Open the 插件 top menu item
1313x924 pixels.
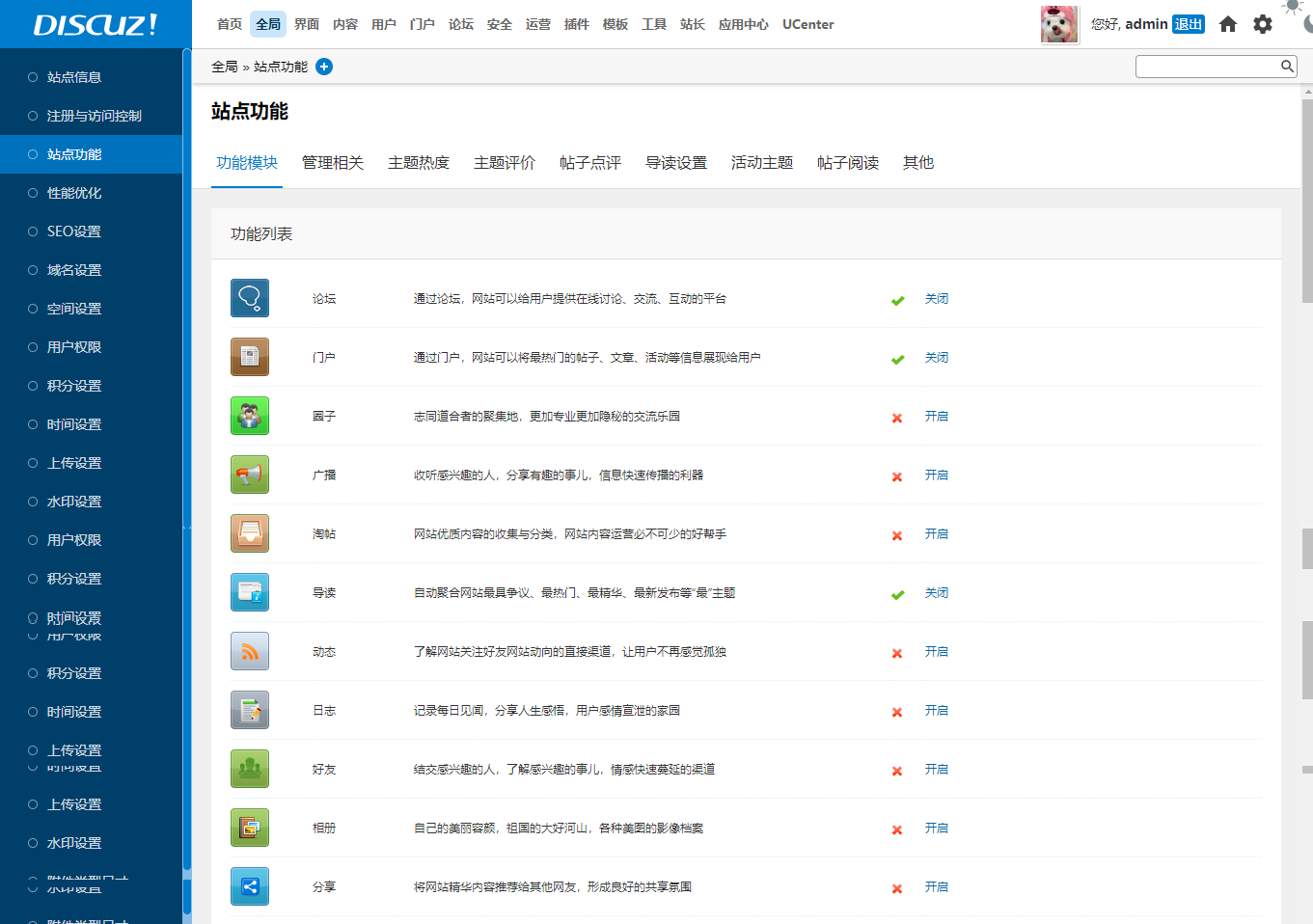click(x=577, y=24)
